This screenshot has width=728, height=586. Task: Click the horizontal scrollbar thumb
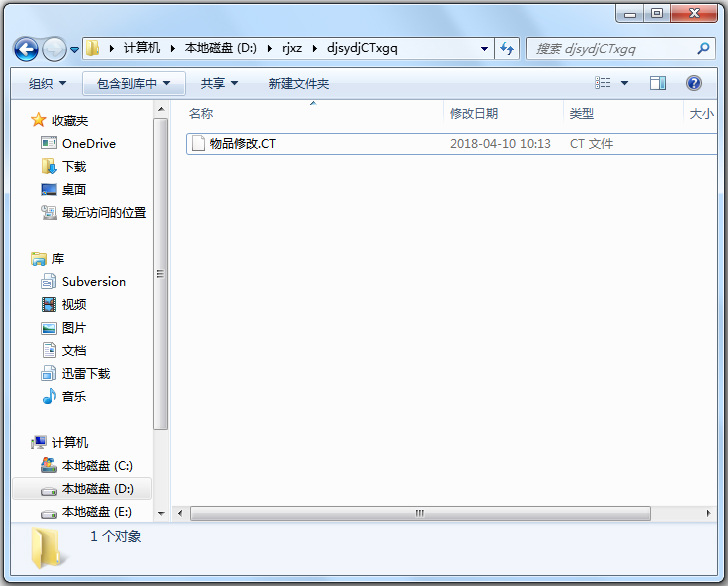pos(420,513)
